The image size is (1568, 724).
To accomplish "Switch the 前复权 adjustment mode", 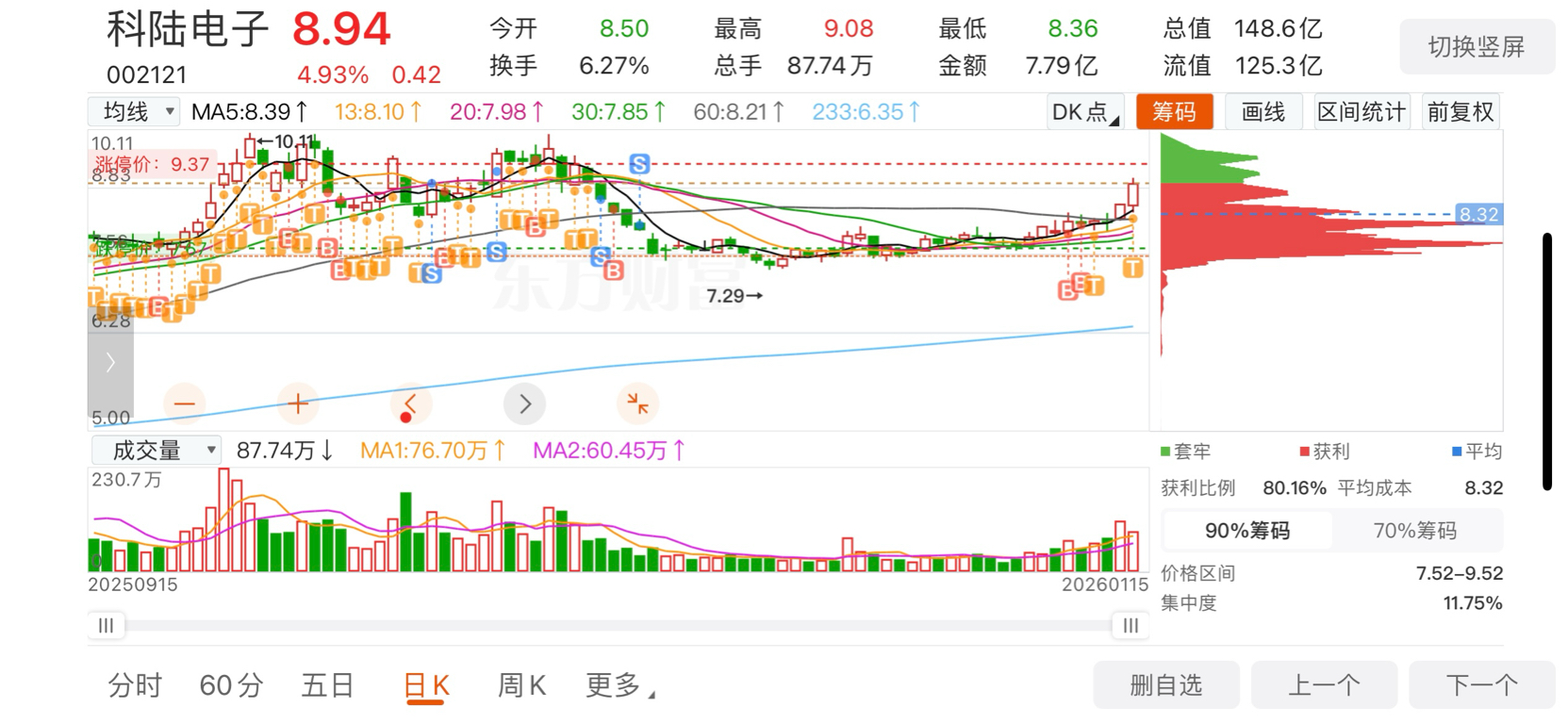I will click(x=1460, y=112).
